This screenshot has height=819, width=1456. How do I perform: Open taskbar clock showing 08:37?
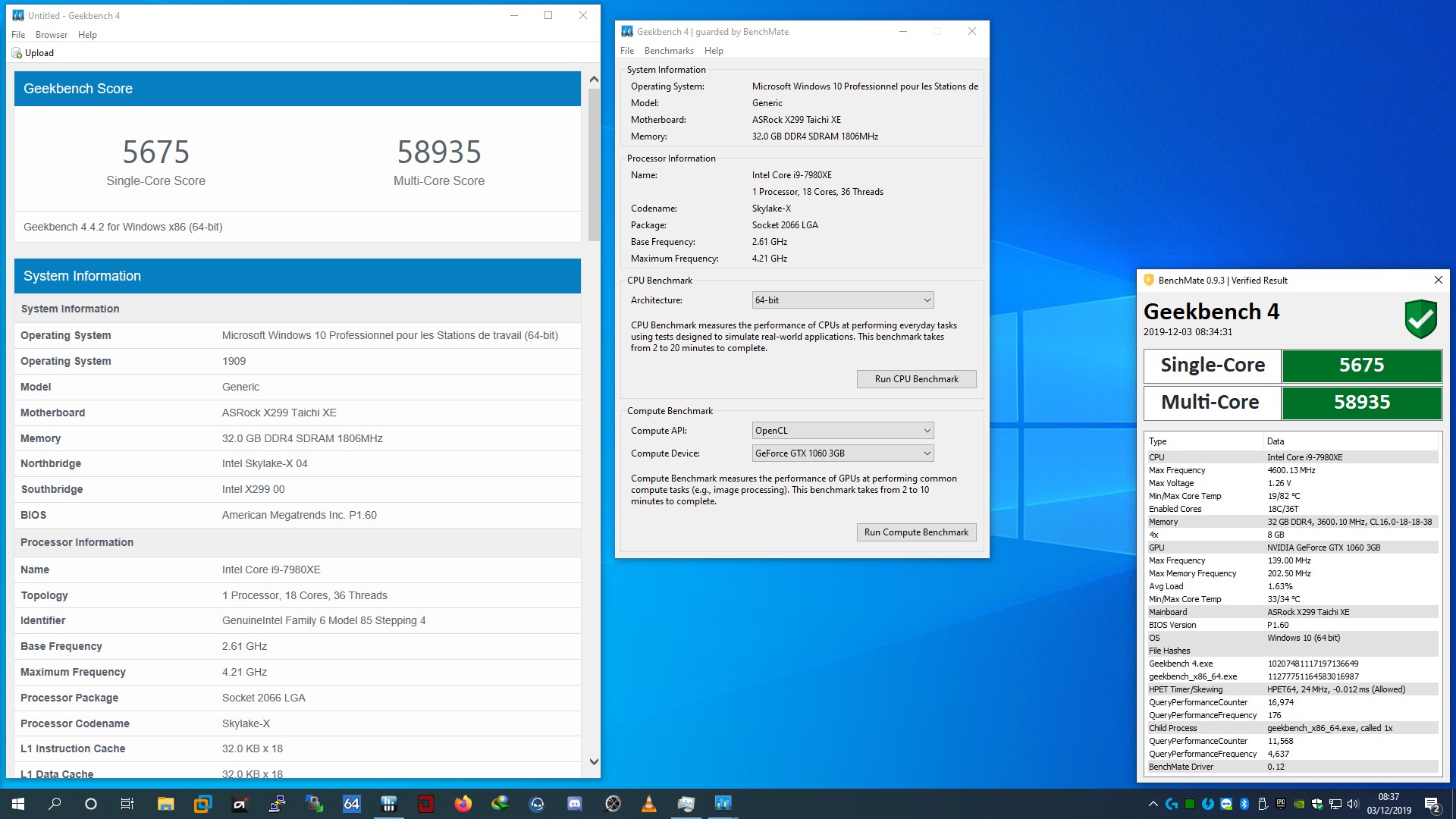pos(1389,804)
